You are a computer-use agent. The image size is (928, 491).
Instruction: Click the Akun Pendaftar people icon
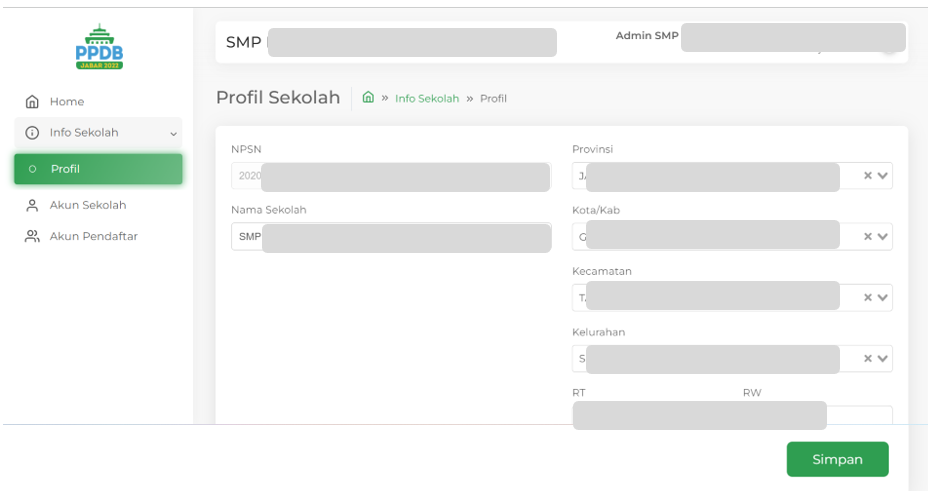pos(32,237)
